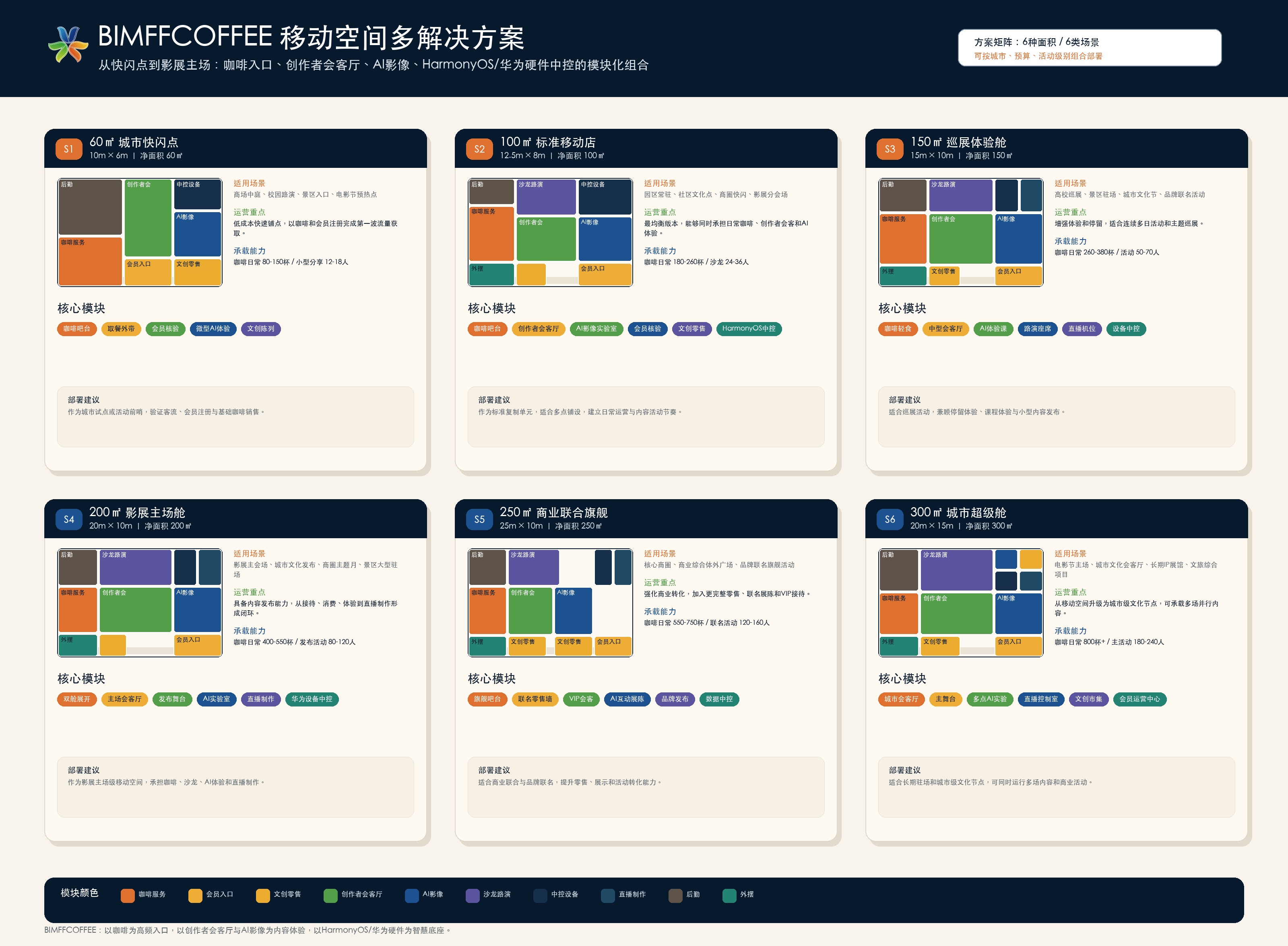The height and width of the screenshot is (946, 1288).
Task: Click the 城市会客厅 module tag
Action: coord(902,699)
